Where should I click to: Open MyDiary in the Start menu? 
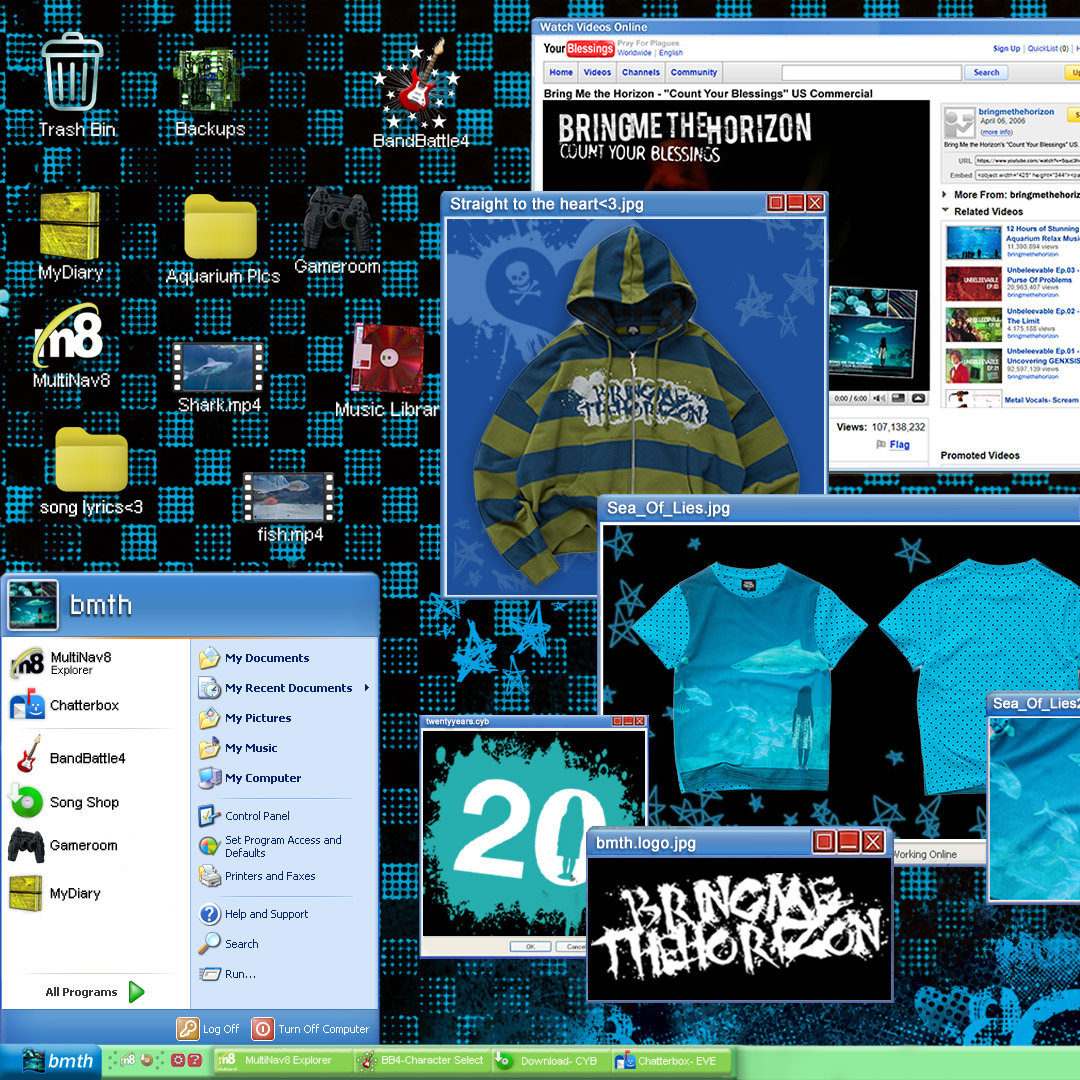[55, 893]
